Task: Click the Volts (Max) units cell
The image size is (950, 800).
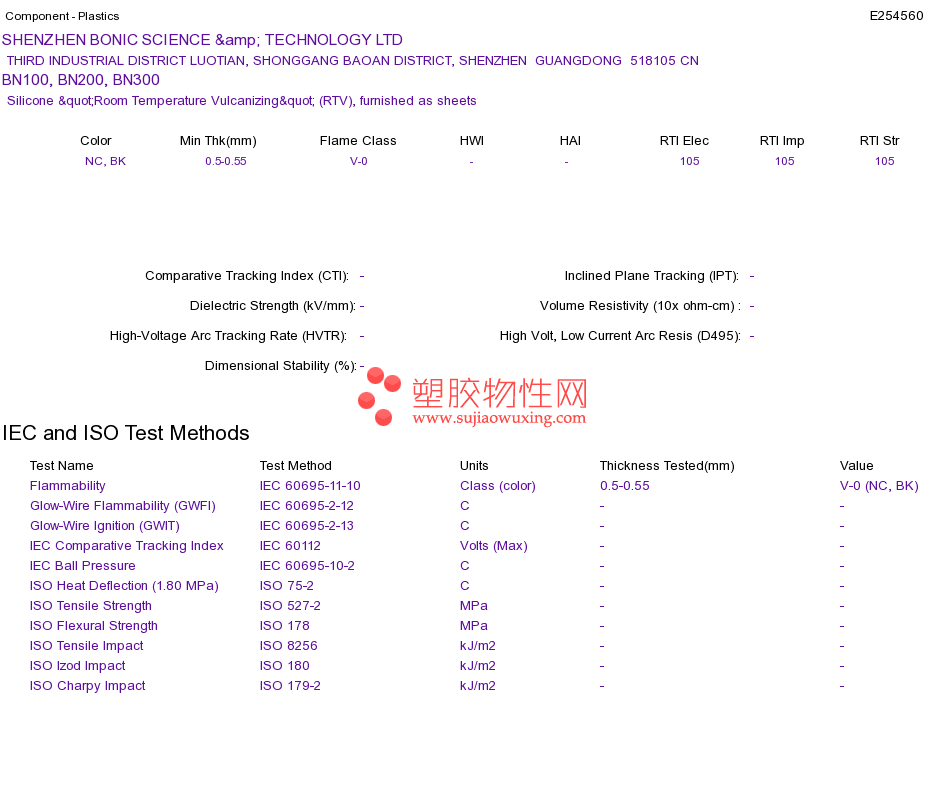Action: coord(494,545)
